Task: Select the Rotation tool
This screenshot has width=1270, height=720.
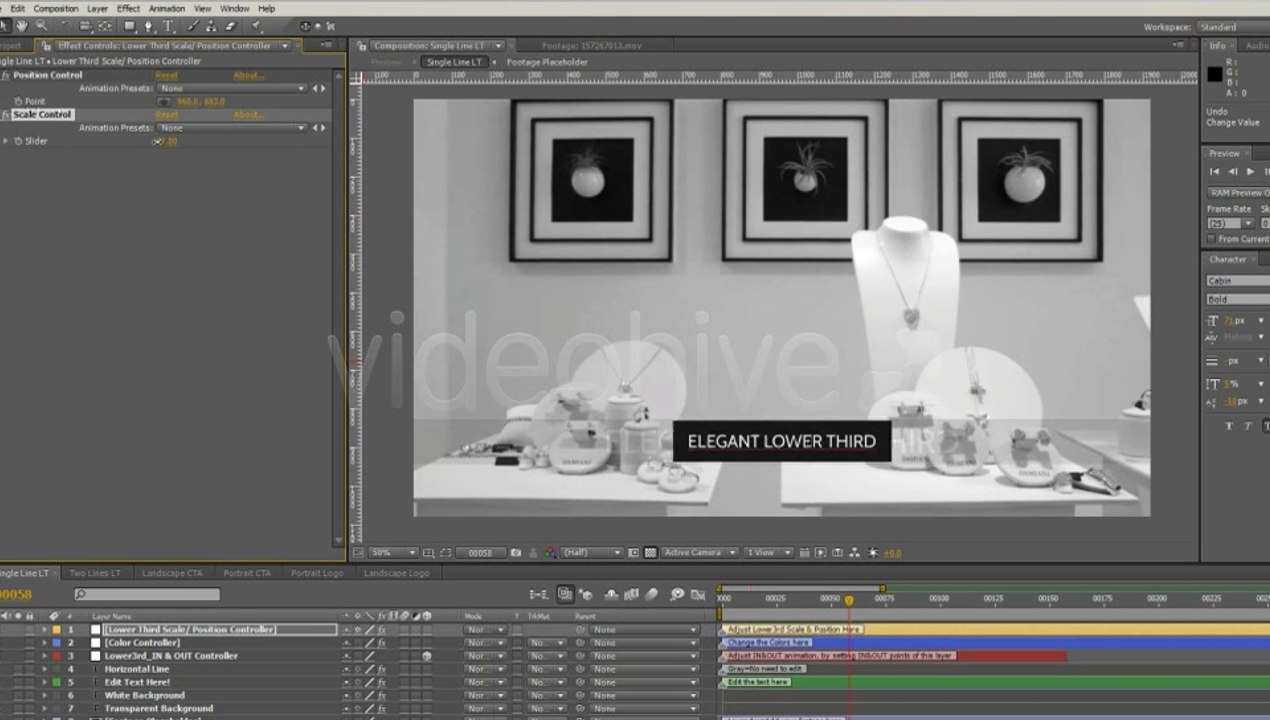Action: [x=66, y=26]
